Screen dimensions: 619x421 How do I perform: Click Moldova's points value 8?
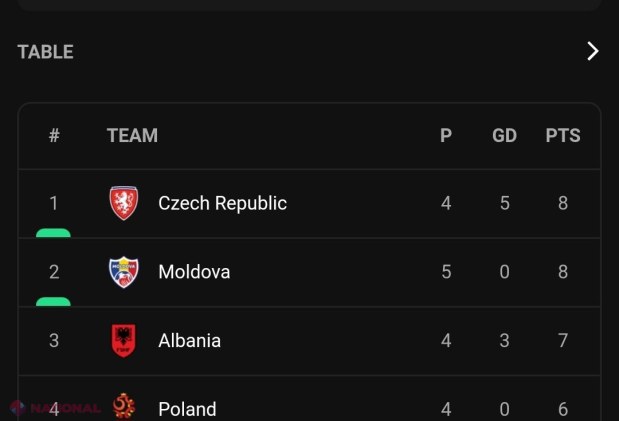[563, 272]
